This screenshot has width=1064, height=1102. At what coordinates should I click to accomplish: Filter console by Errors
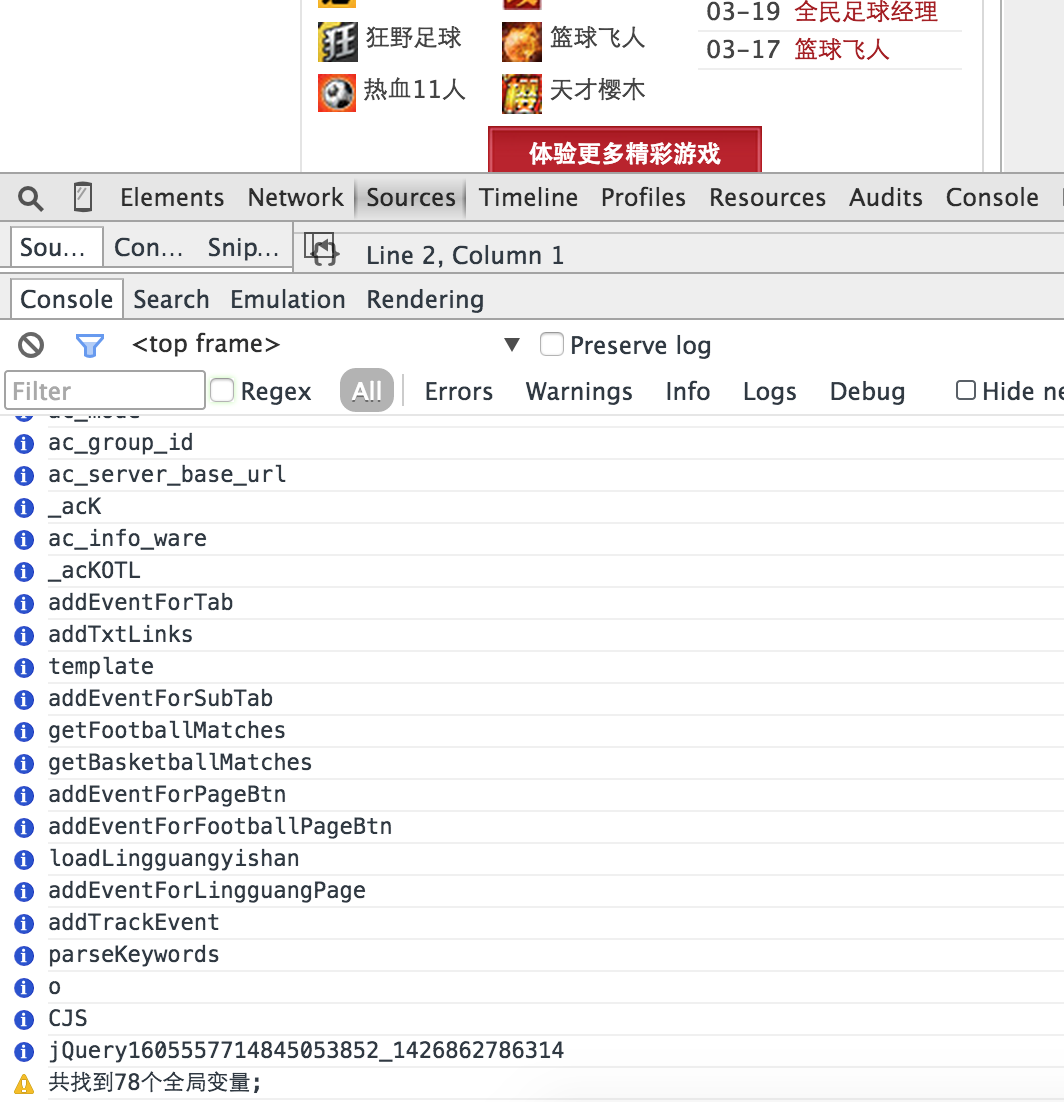(x=459, y=391)
